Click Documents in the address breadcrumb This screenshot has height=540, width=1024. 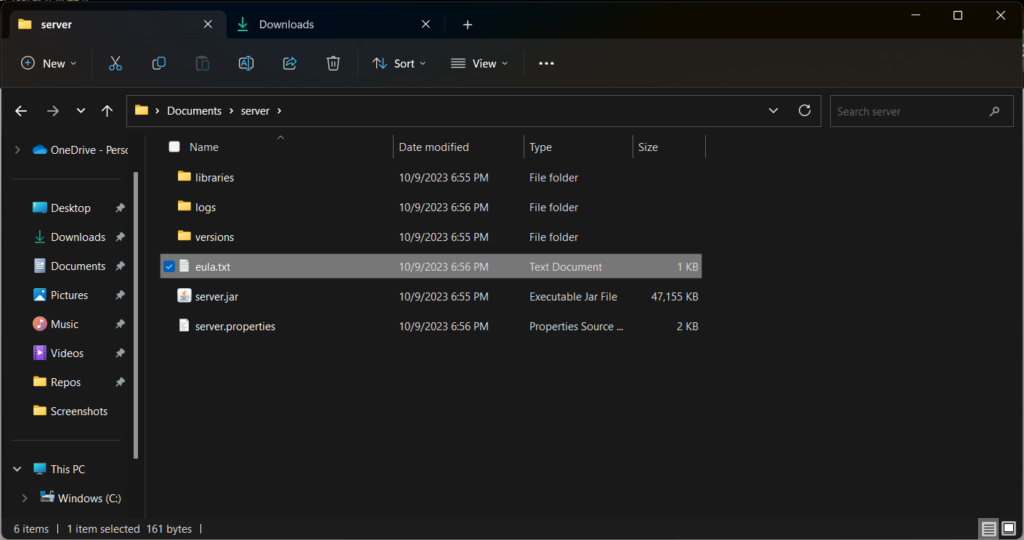tap(194, 111)
